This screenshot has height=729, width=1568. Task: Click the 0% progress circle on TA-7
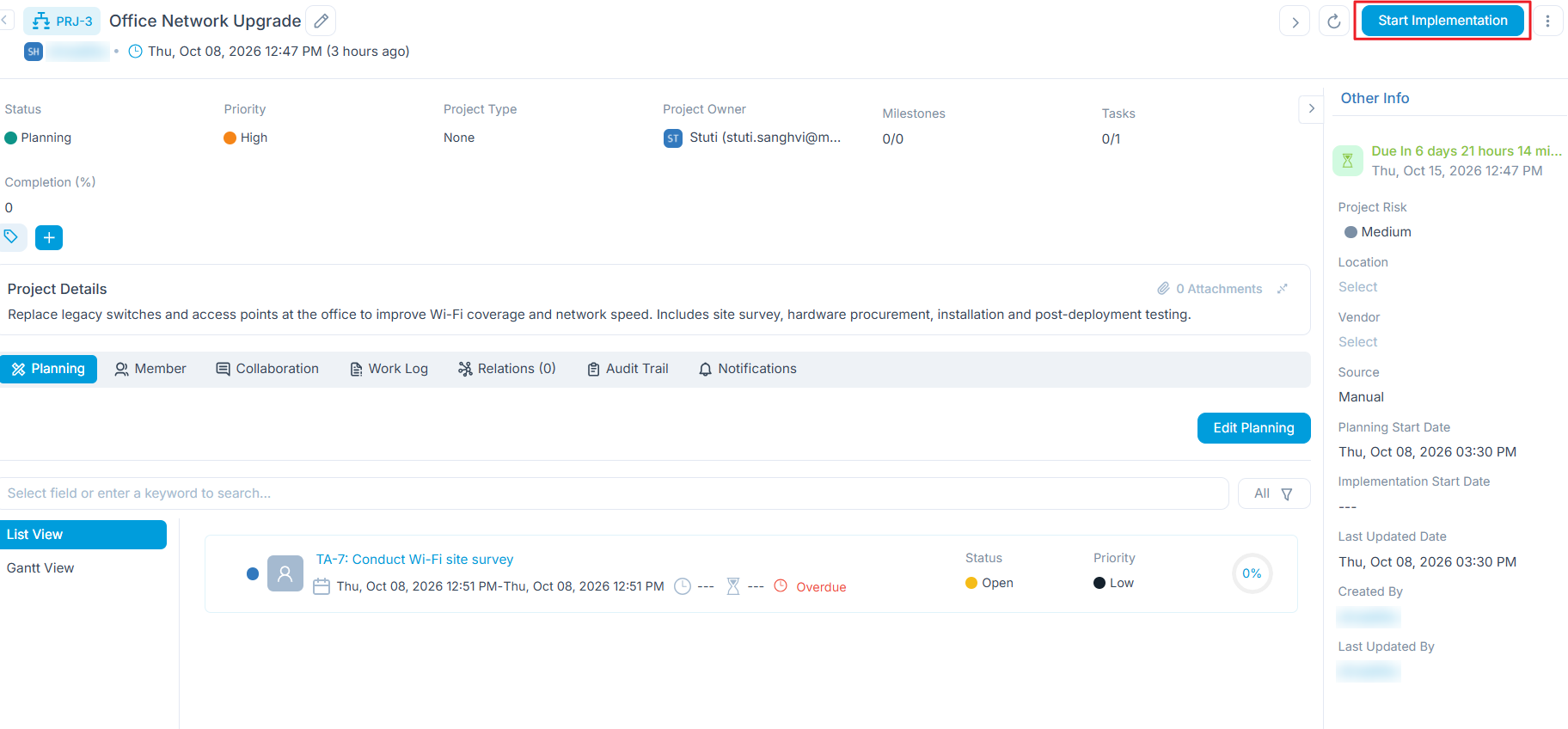tap(1252, 573)
